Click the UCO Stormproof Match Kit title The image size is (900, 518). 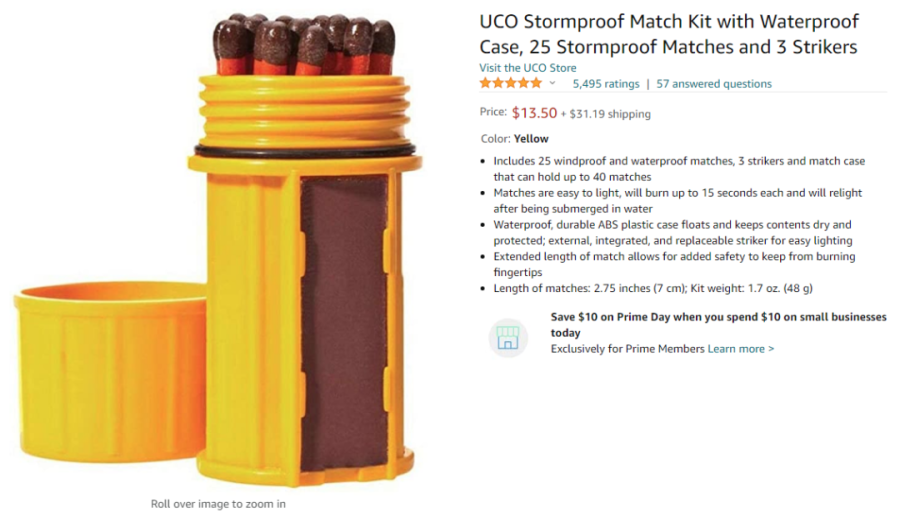click(668, 34)
